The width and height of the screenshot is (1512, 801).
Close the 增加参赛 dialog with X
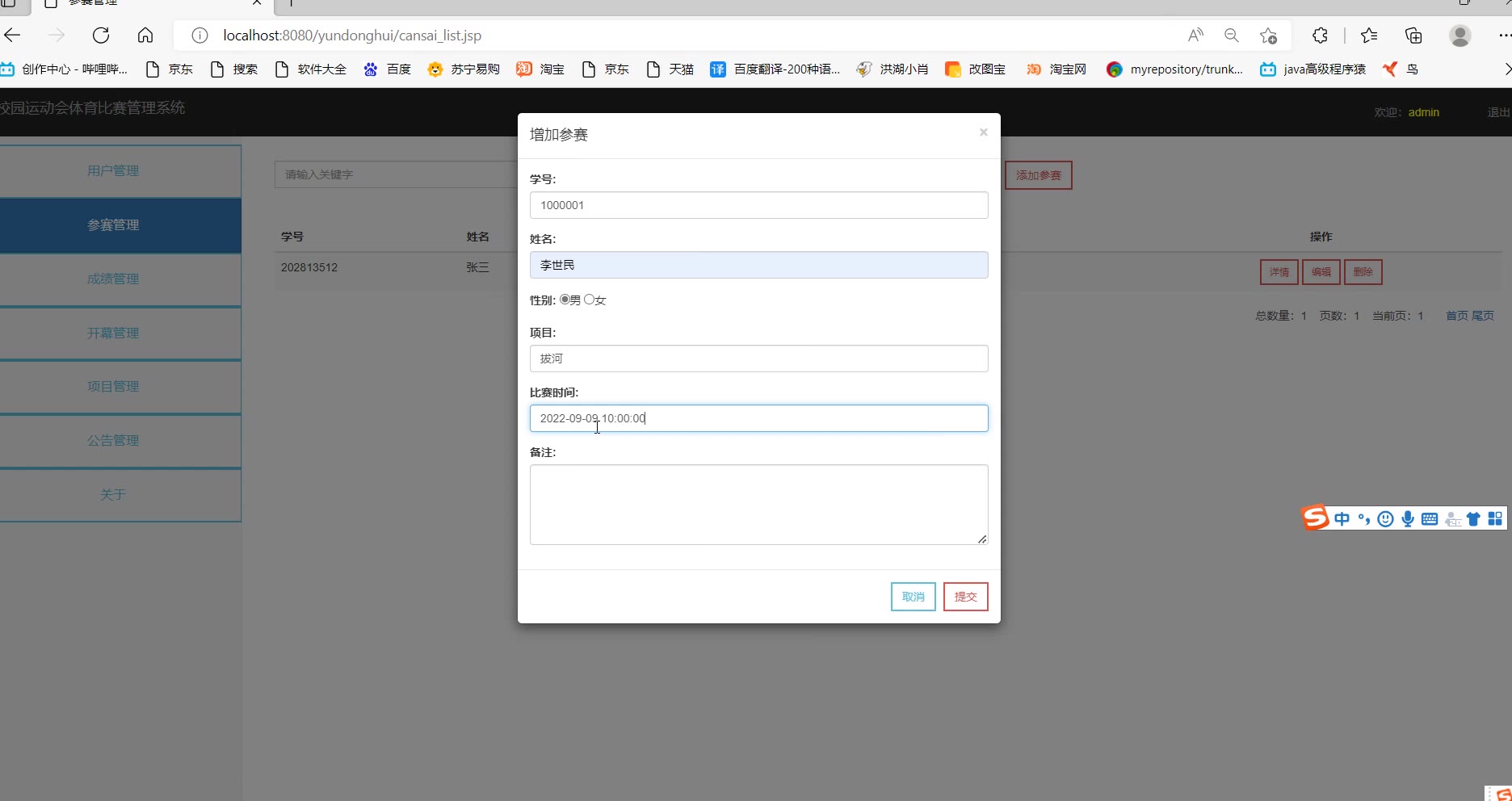pos(983,132)
